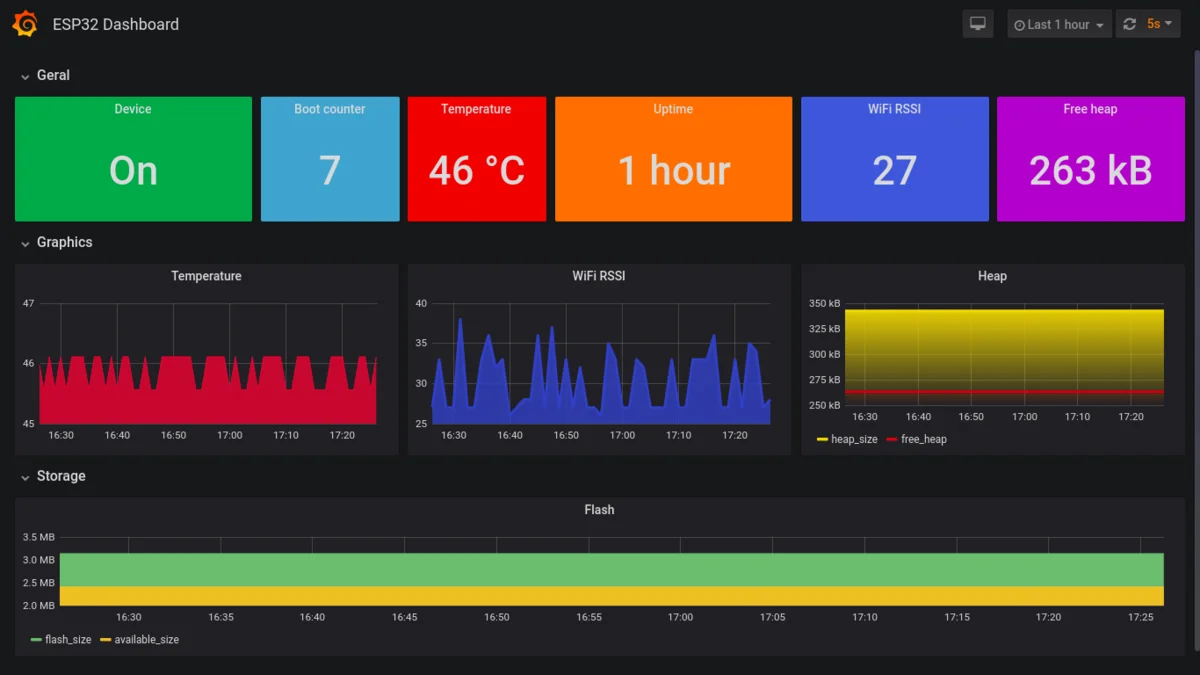1200x675 pixels.
Task: Click the '46 °C' temperature value
Action: pyautogui.click(x=476, y=171)
